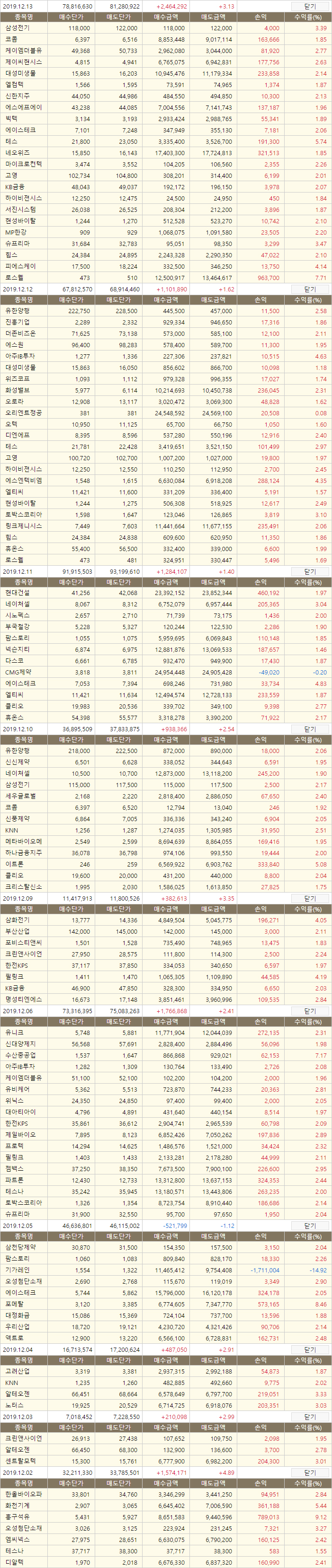Click the 화성밸브 stock name

tap(18, 390)
